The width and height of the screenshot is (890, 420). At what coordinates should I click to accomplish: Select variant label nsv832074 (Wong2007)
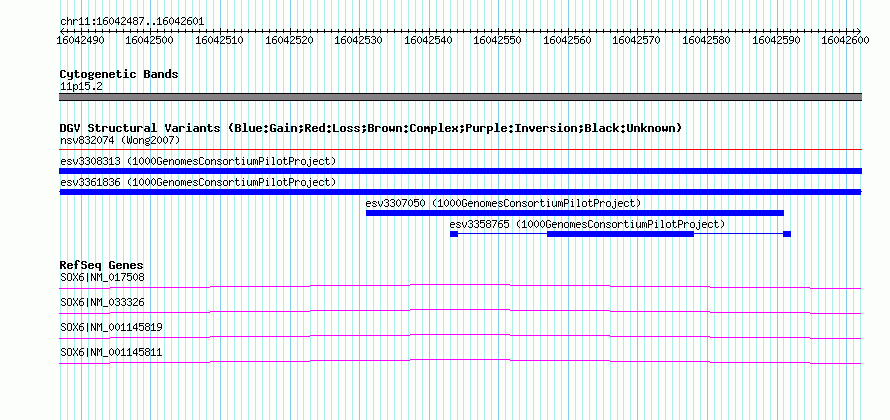(x=120, y=140)
